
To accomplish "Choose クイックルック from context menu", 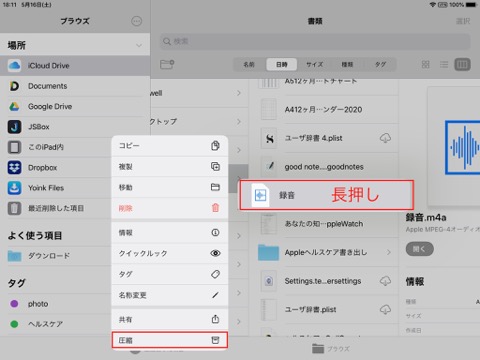I will coord(170,253).
